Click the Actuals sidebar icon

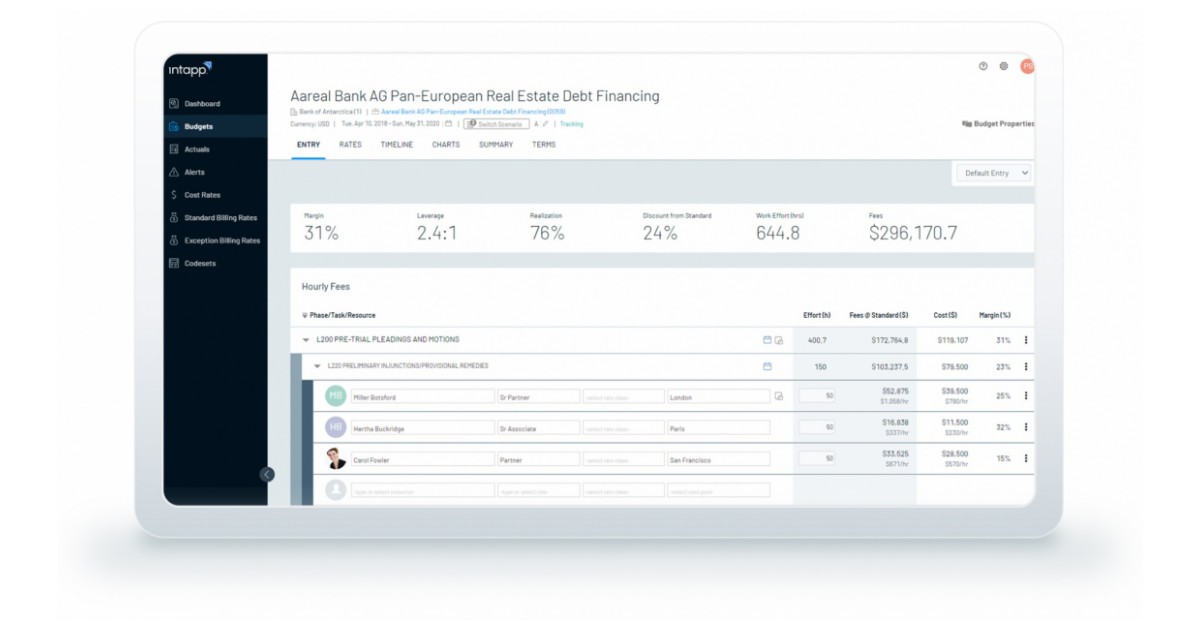(173, 149)
